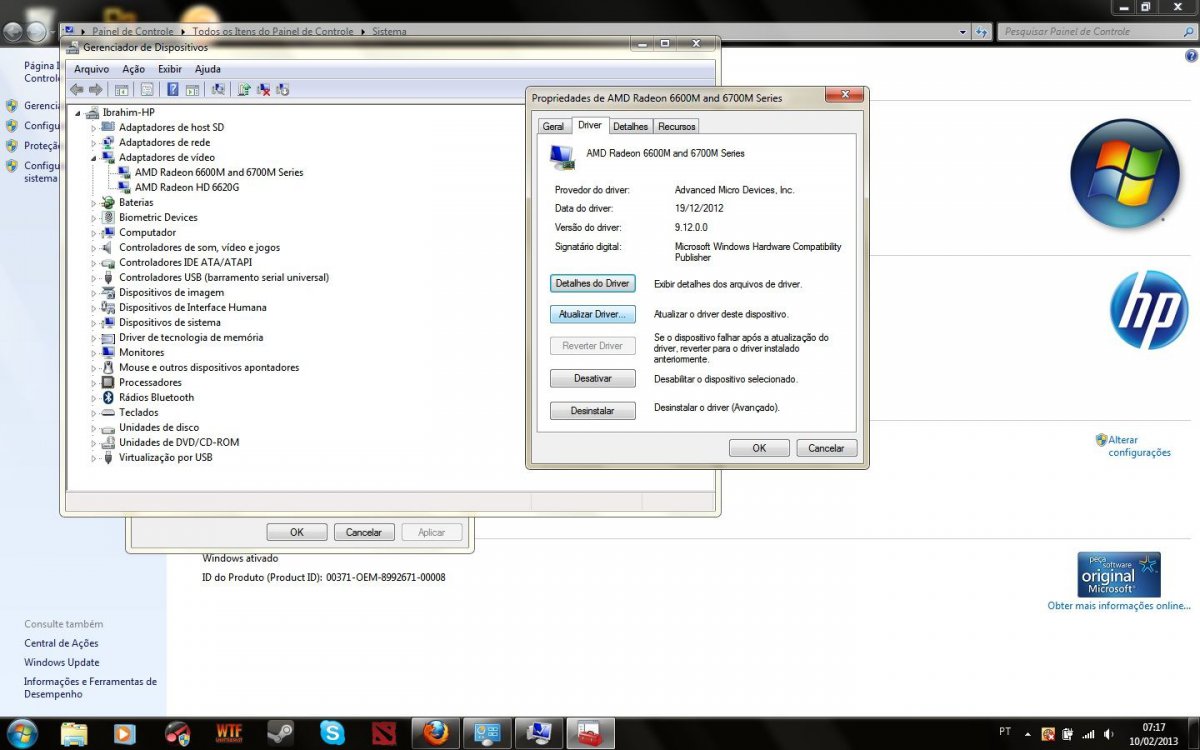Click Obter mais informações online link
This screenshot has height=750, width=1200.
point(1119,606)
